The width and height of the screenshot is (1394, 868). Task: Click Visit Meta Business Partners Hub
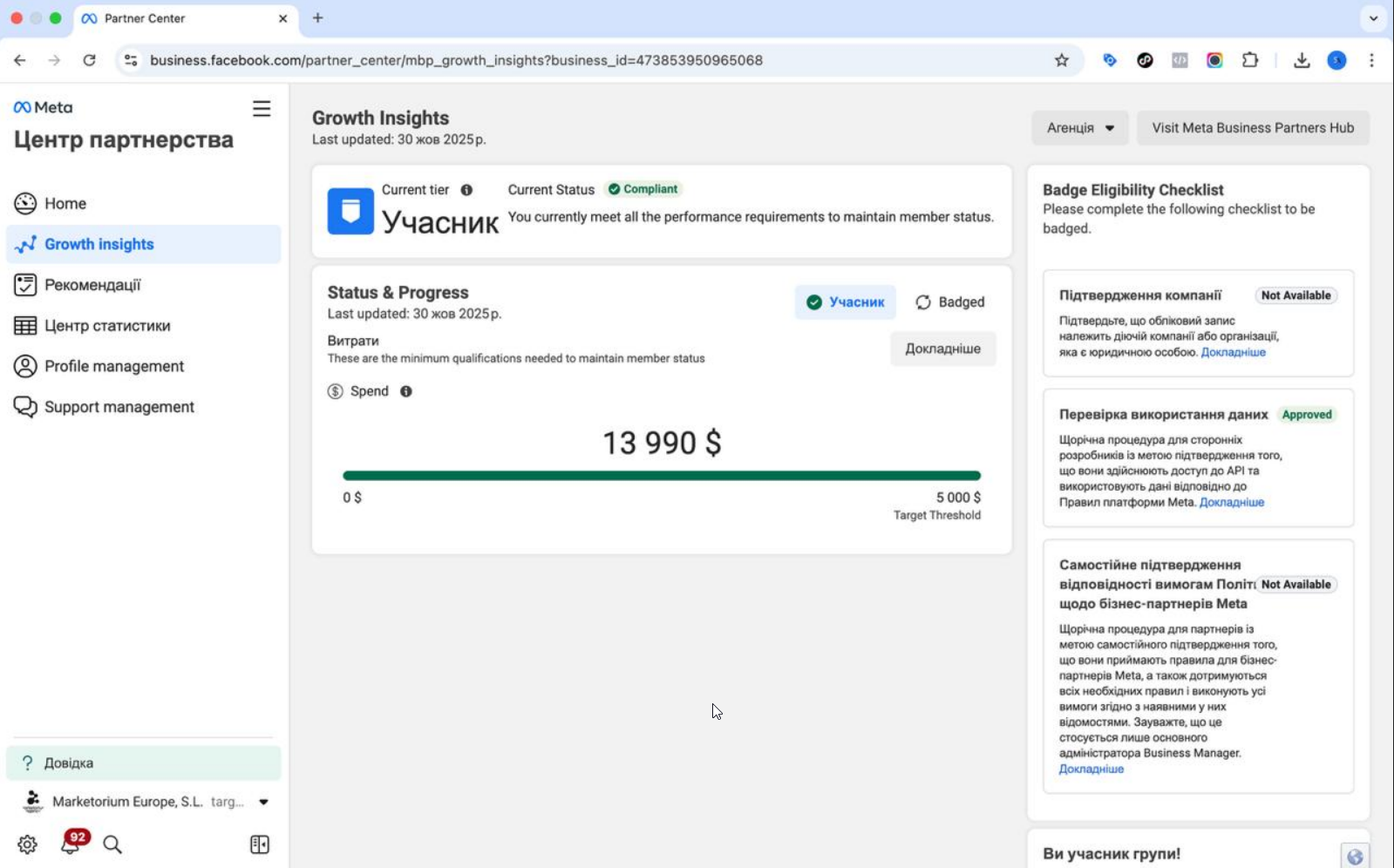1253,128
